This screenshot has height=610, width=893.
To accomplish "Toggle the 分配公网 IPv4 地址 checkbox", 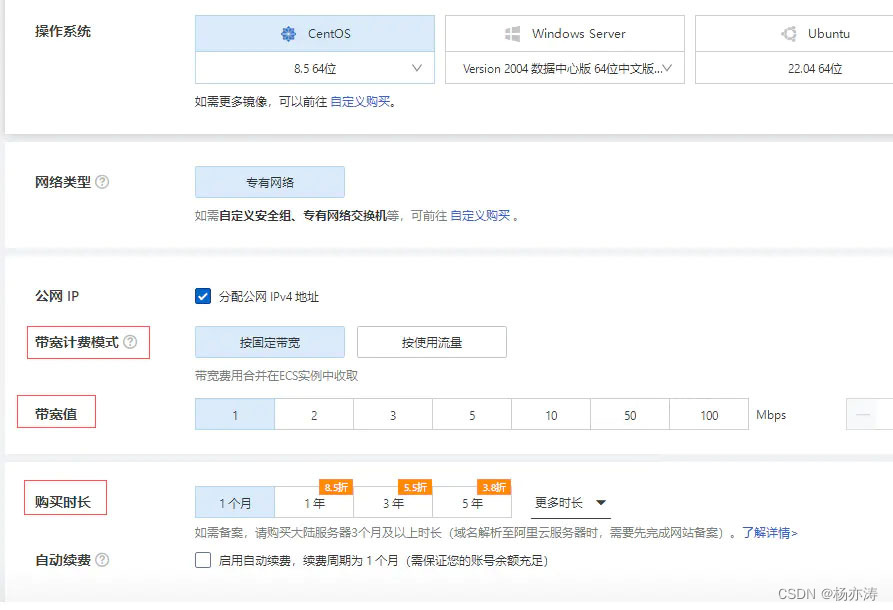I will click(x=203, y=296).
